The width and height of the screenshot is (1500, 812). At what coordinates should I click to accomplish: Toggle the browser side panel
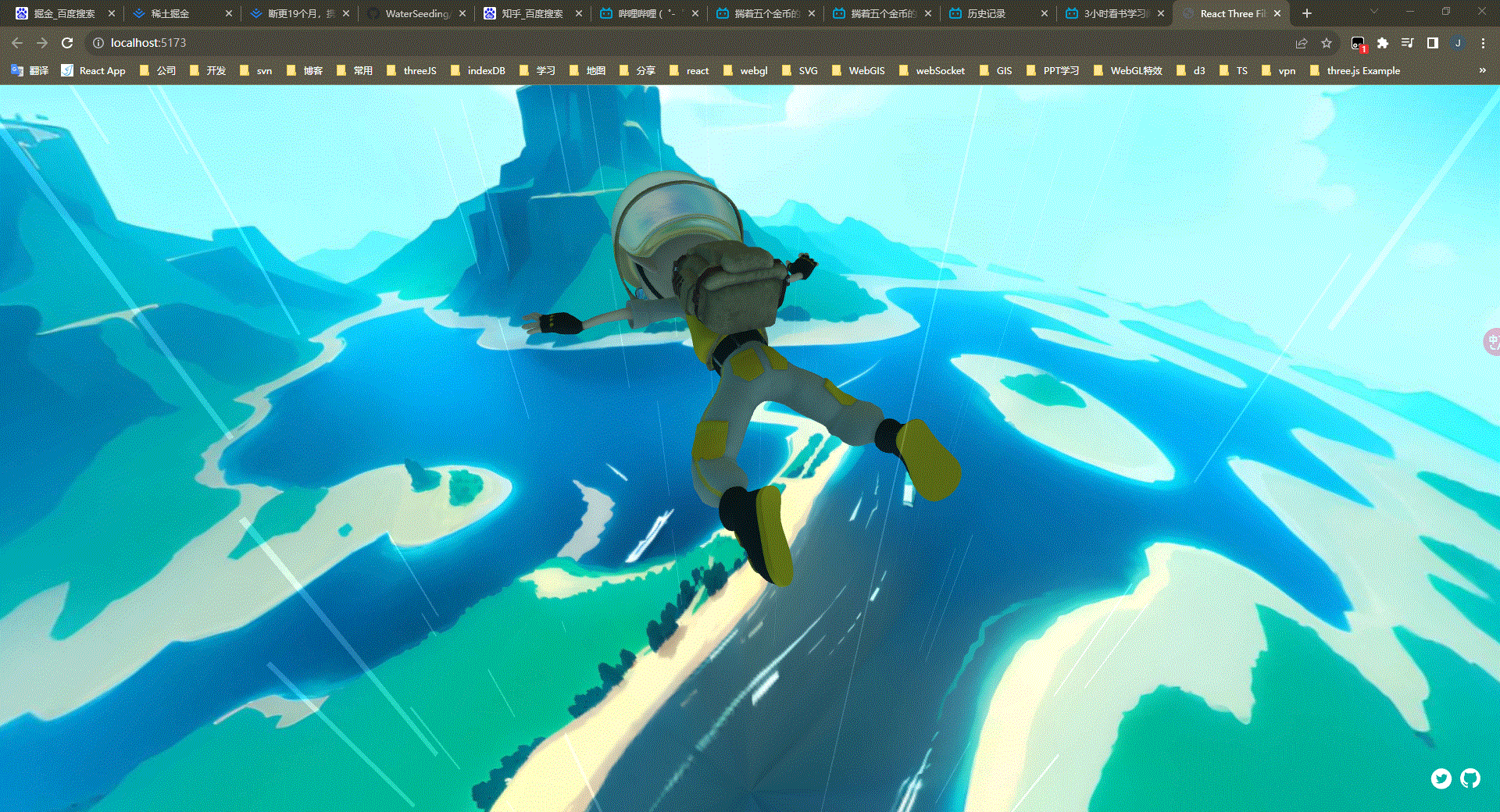click(1433, 43)
